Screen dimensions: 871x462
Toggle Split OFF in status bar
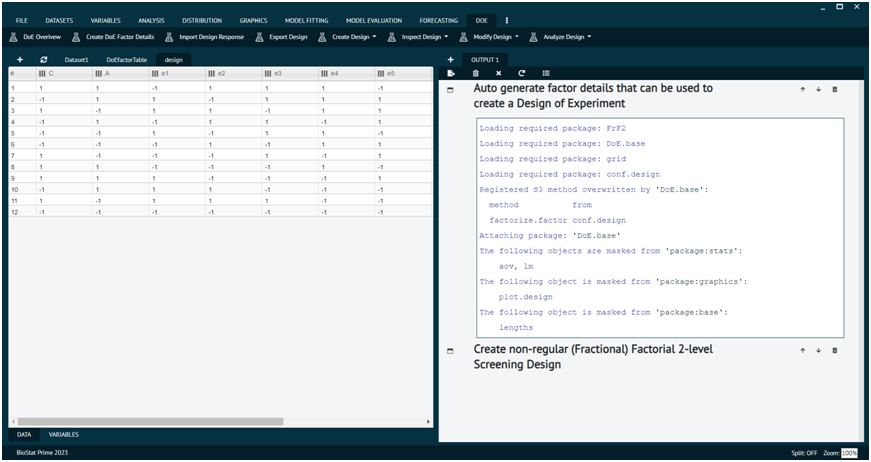804,453
